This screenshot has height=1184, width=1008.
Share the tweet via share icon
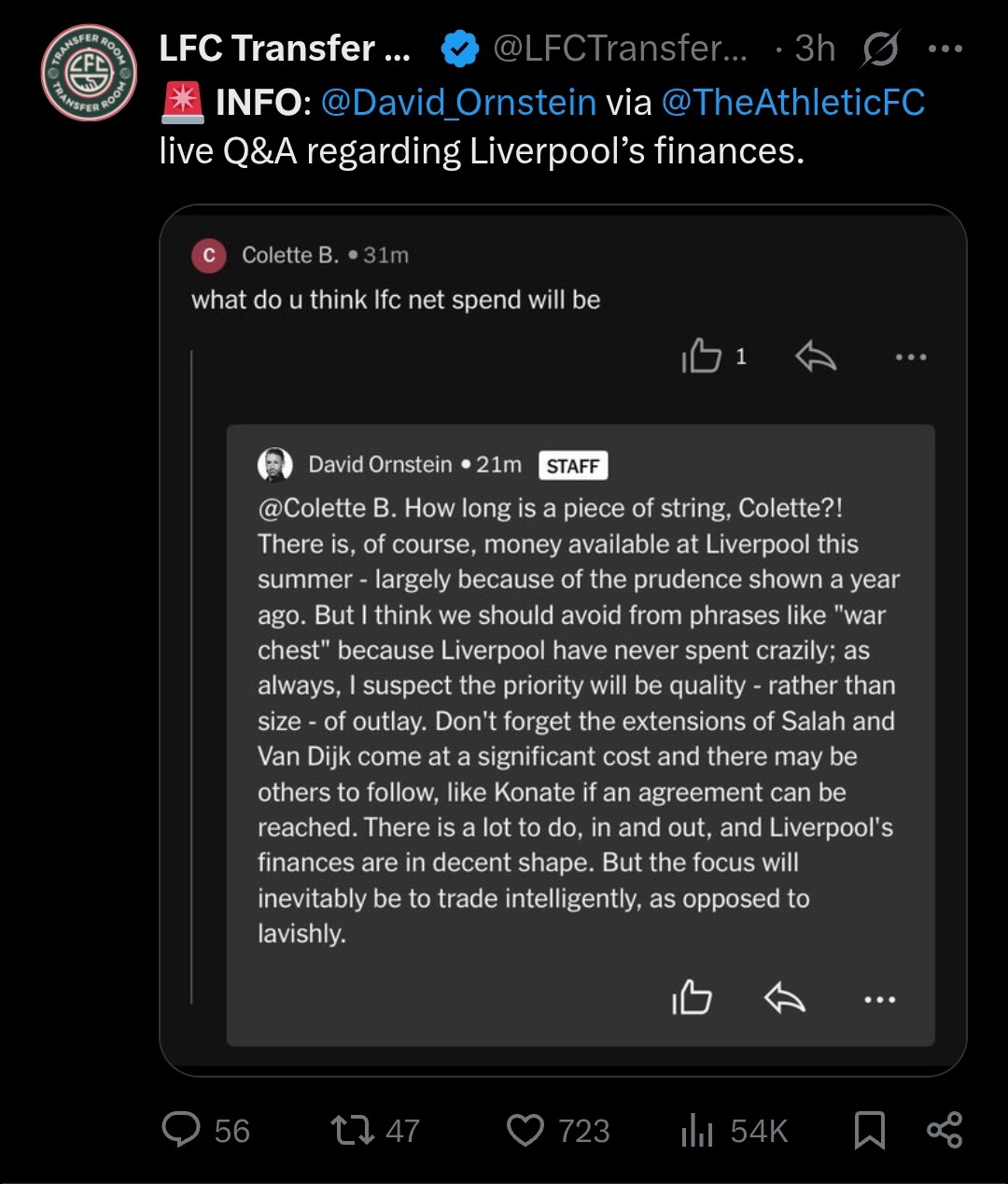945,1130
